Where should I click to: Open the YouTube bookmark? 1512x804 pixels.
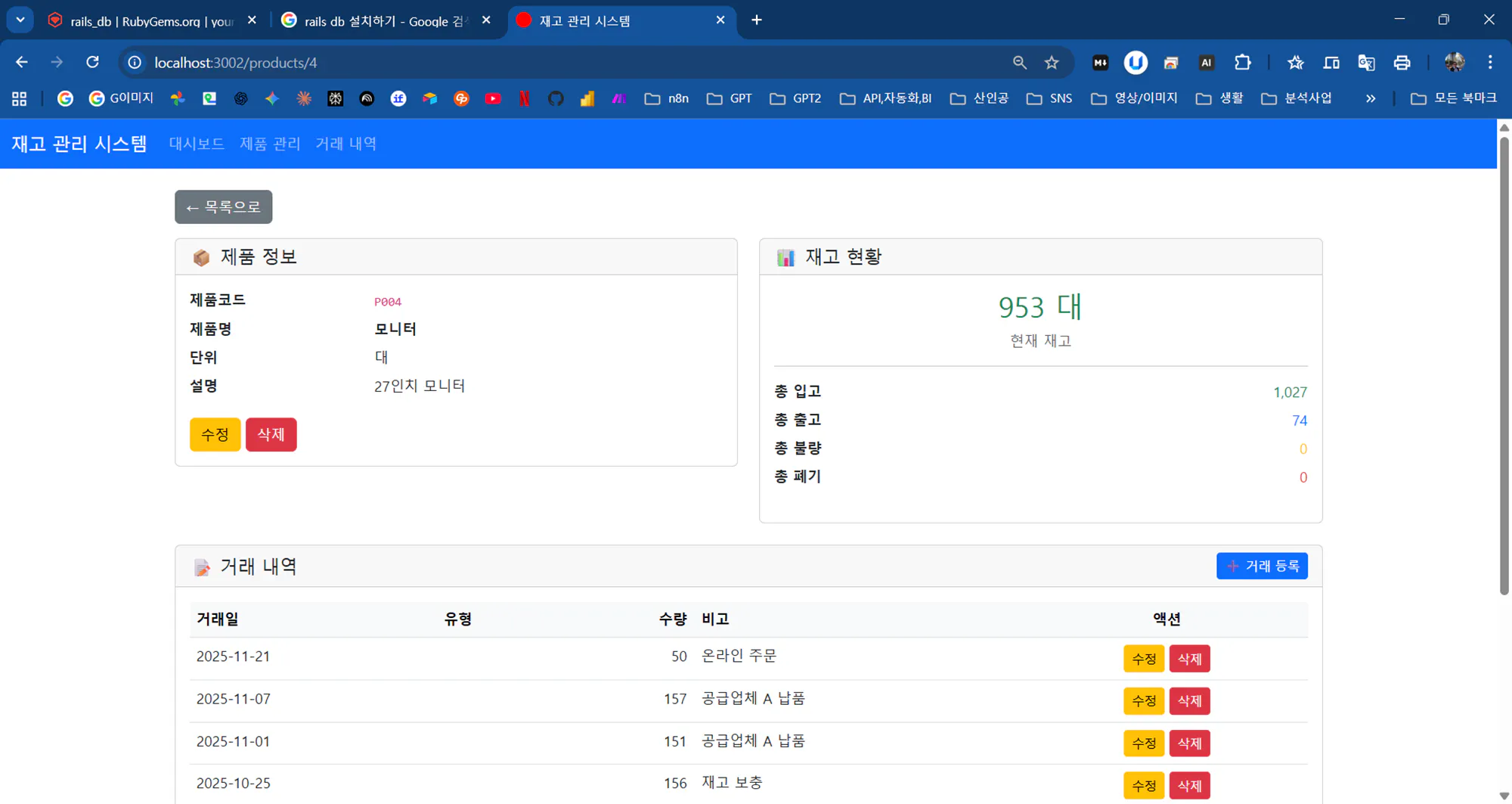(493, 98)
